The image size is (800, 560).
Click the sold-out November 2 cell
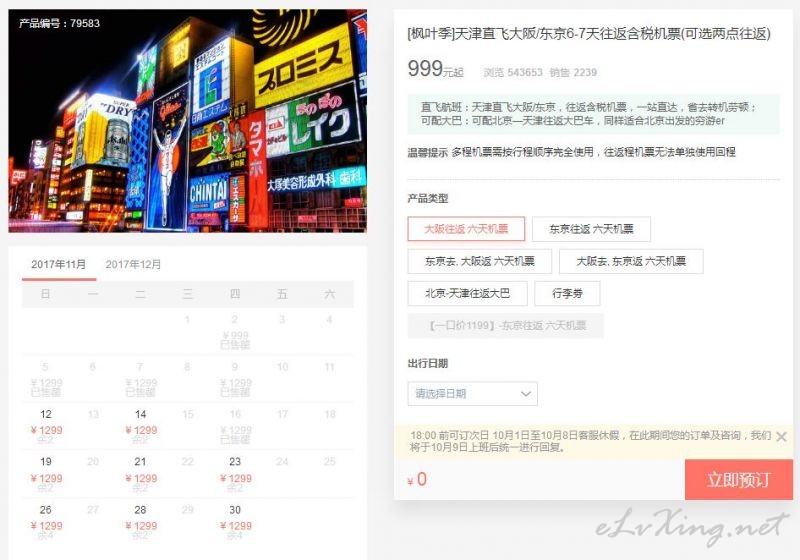[235, 332]
